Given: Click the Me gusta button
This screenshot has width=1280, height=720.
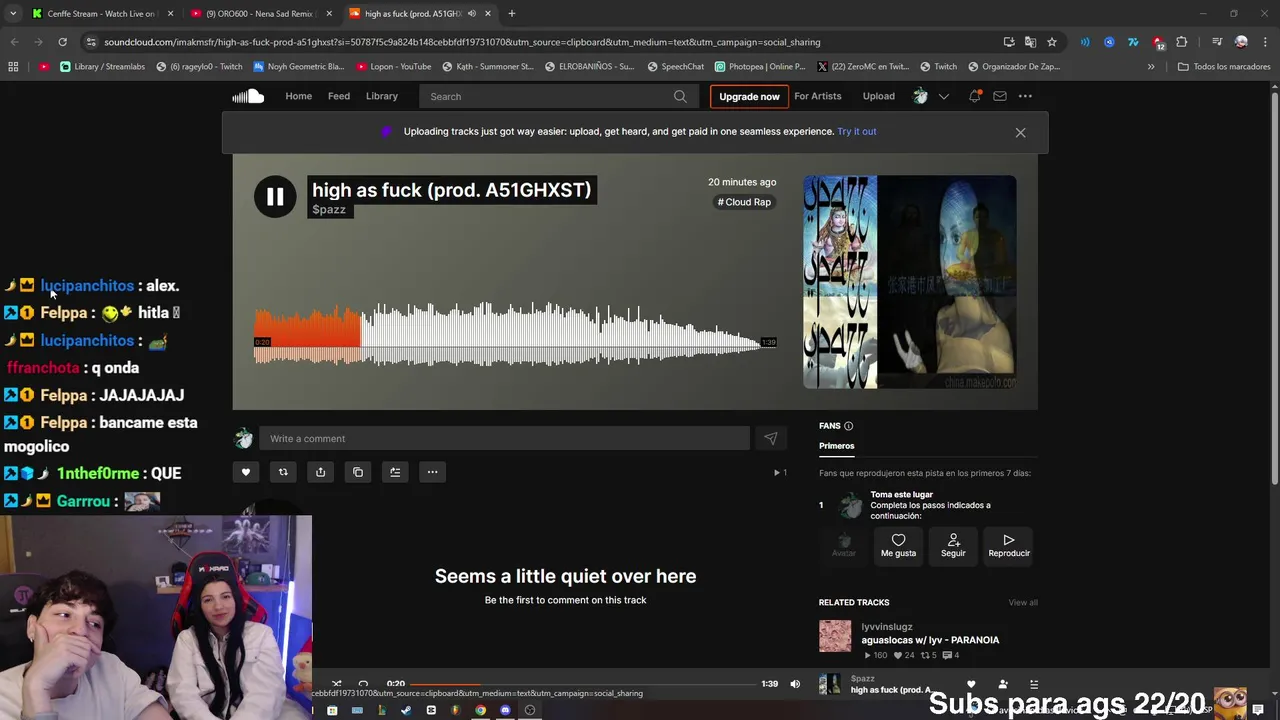Looking at the screenshot, I should pyautogui.click(x=898, y=545).
